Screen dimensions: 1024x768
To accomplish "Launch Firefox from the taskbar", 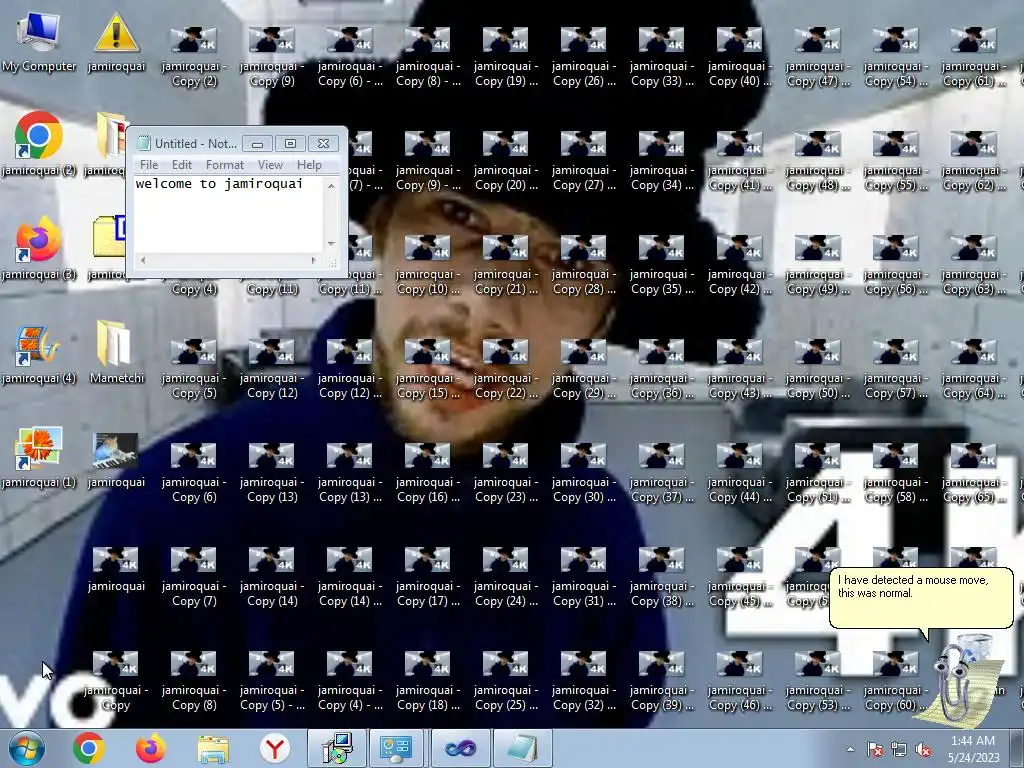I will 151,748.
